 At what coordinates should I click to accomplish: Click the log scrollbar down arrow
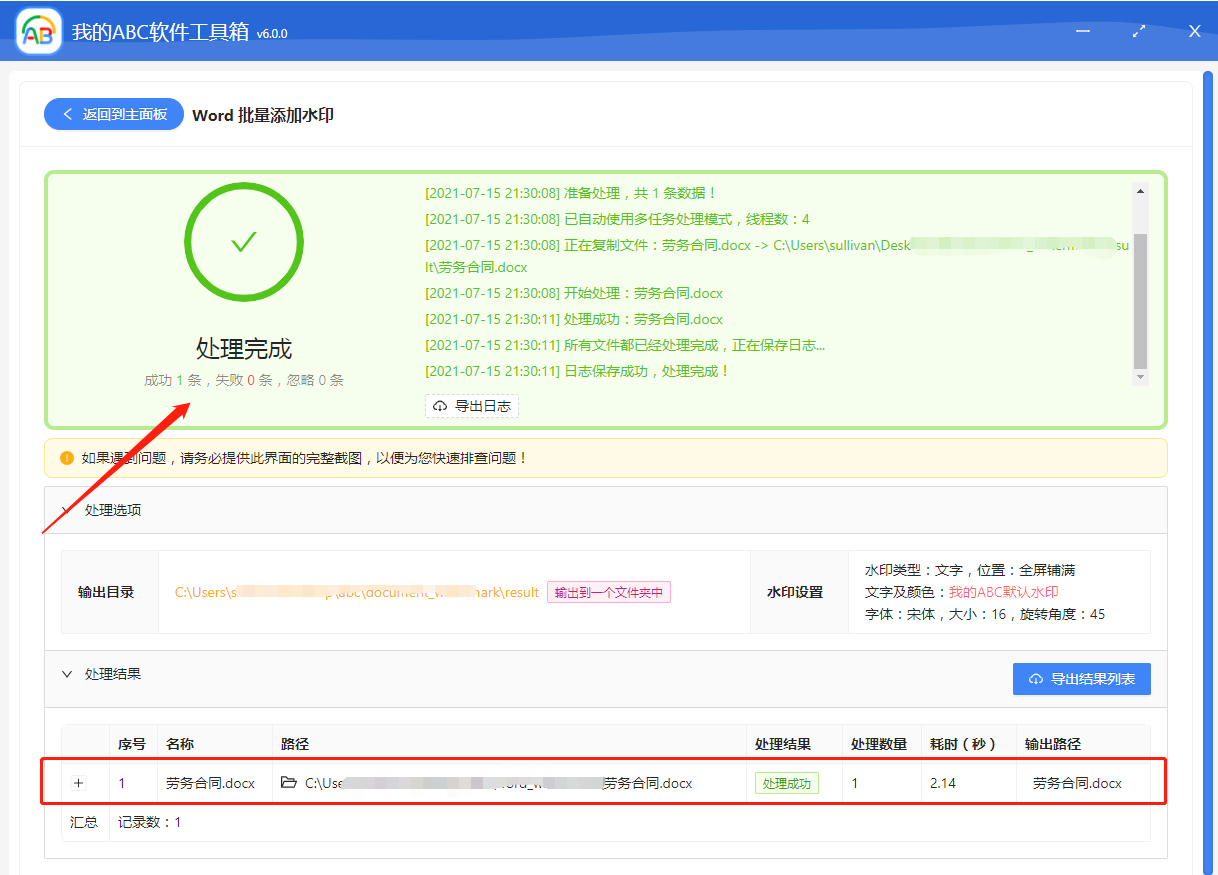[x=1139, y=378]
